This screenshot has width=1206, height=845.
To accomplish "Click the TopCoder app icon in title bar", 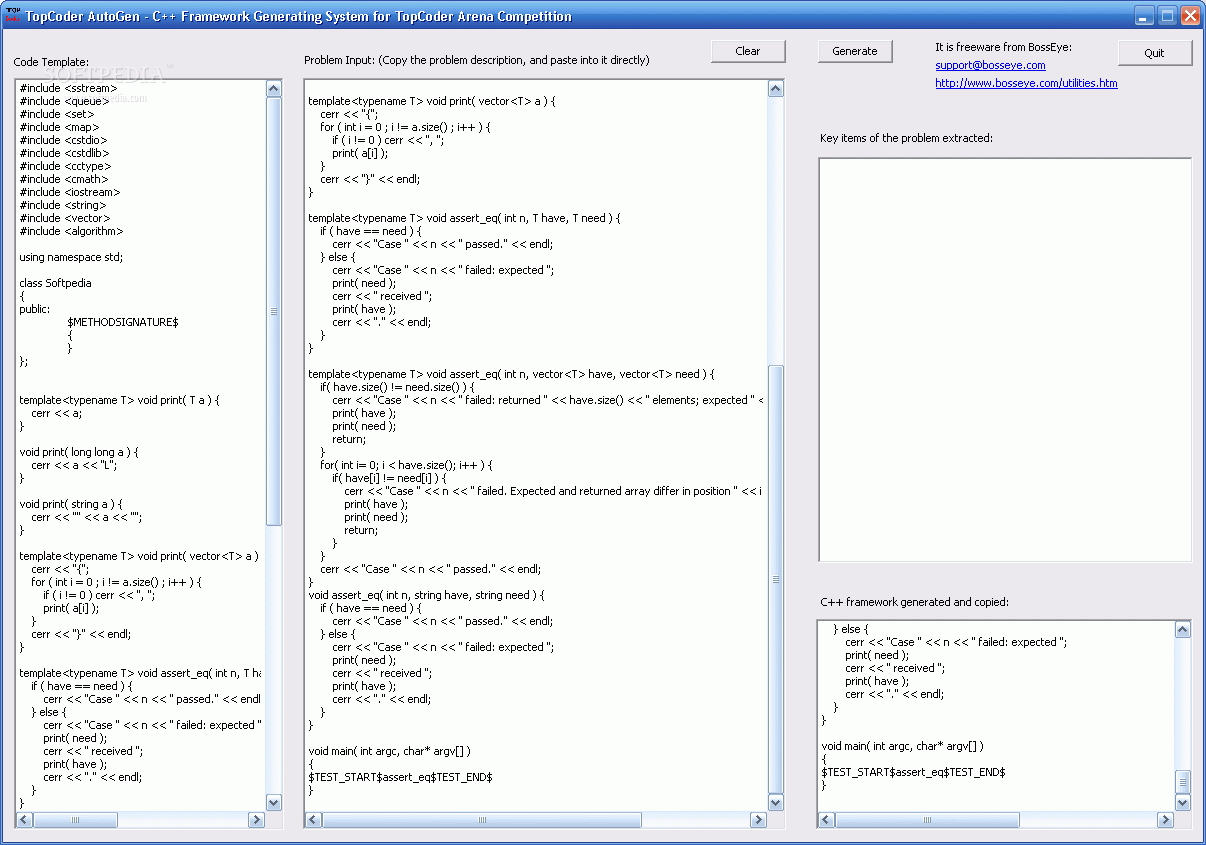I will 13,16.
